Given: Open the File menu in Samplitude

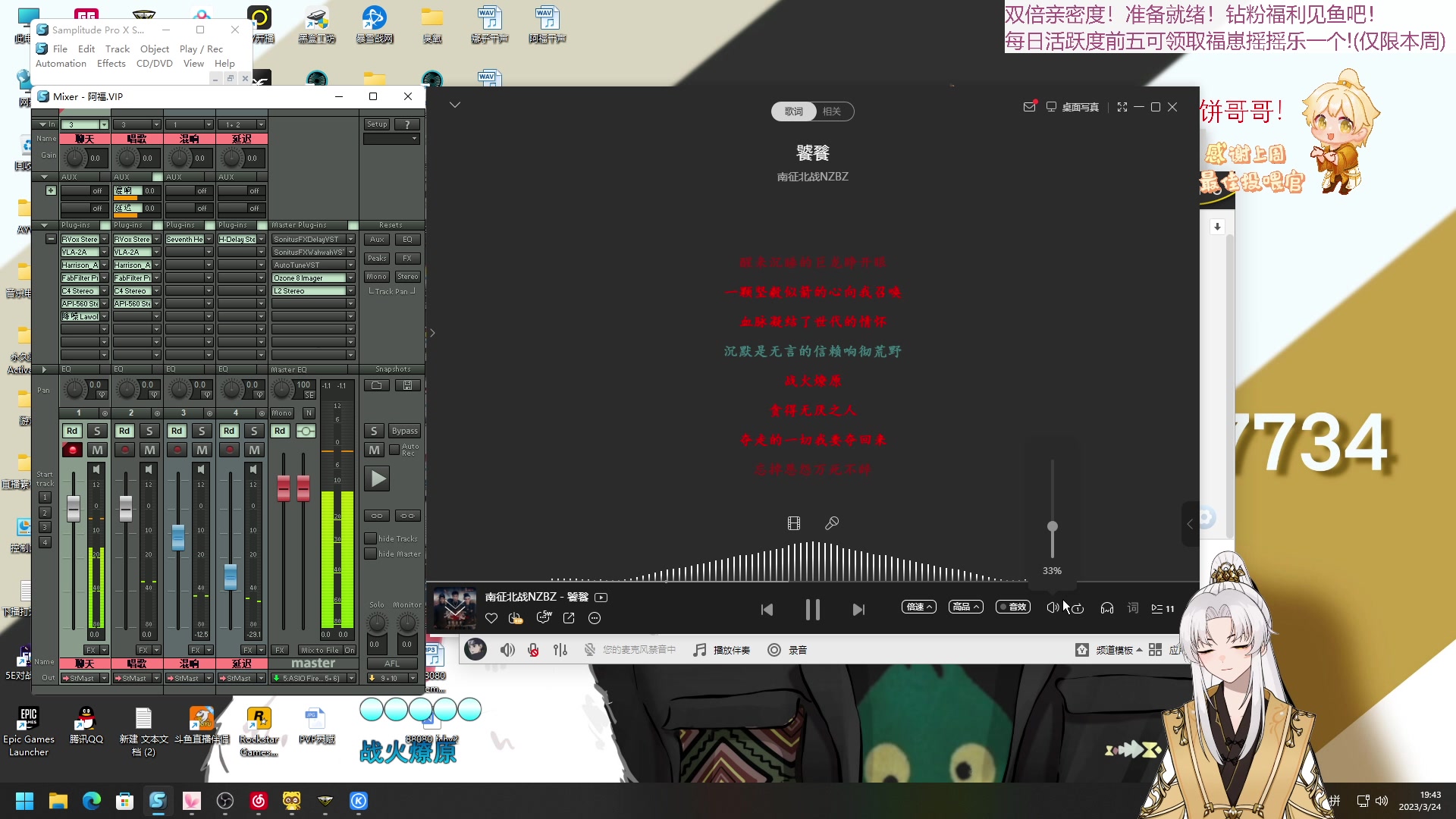Looking at the screenshot, I should point(60,49).
